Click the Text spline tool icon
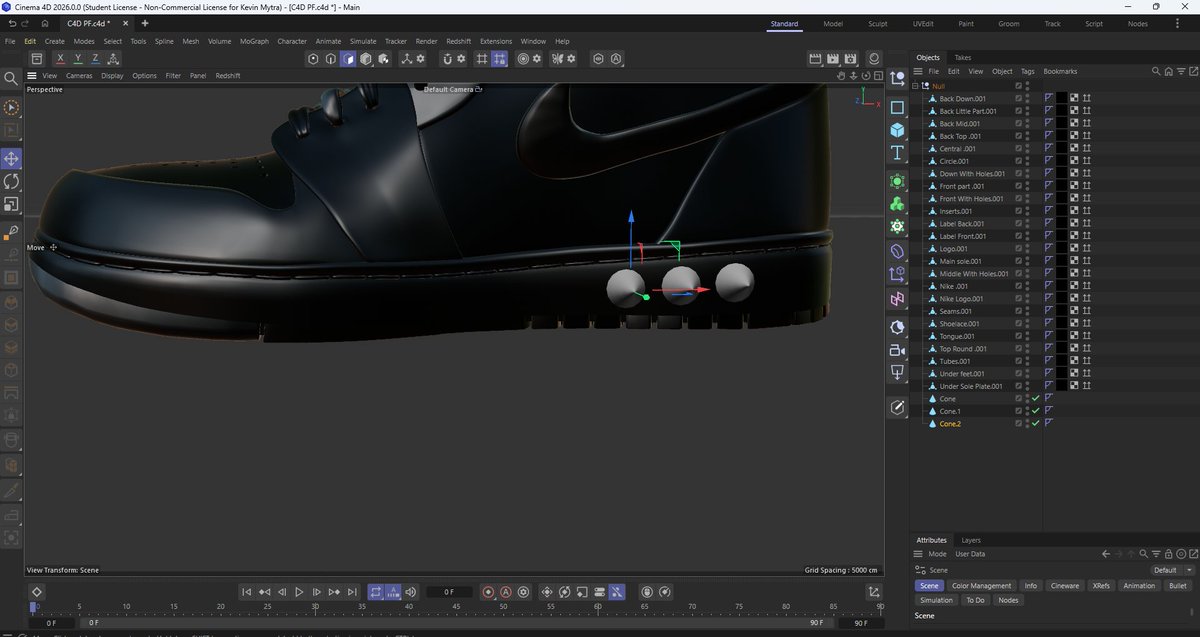 click(x=897, y=153)
